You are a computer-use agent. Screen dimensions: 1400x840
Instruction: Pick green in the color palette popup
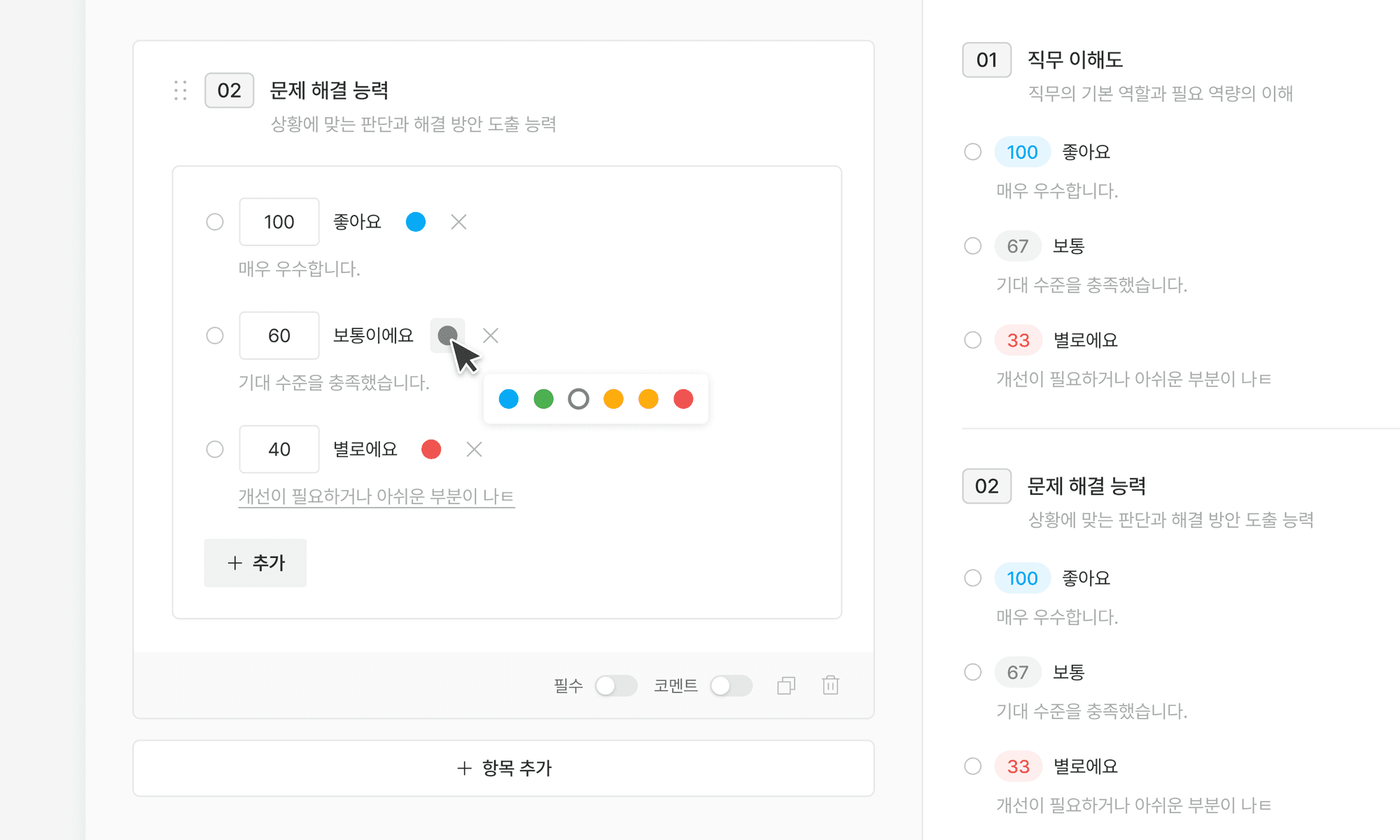pyautogui.click(x=543, y=399)
